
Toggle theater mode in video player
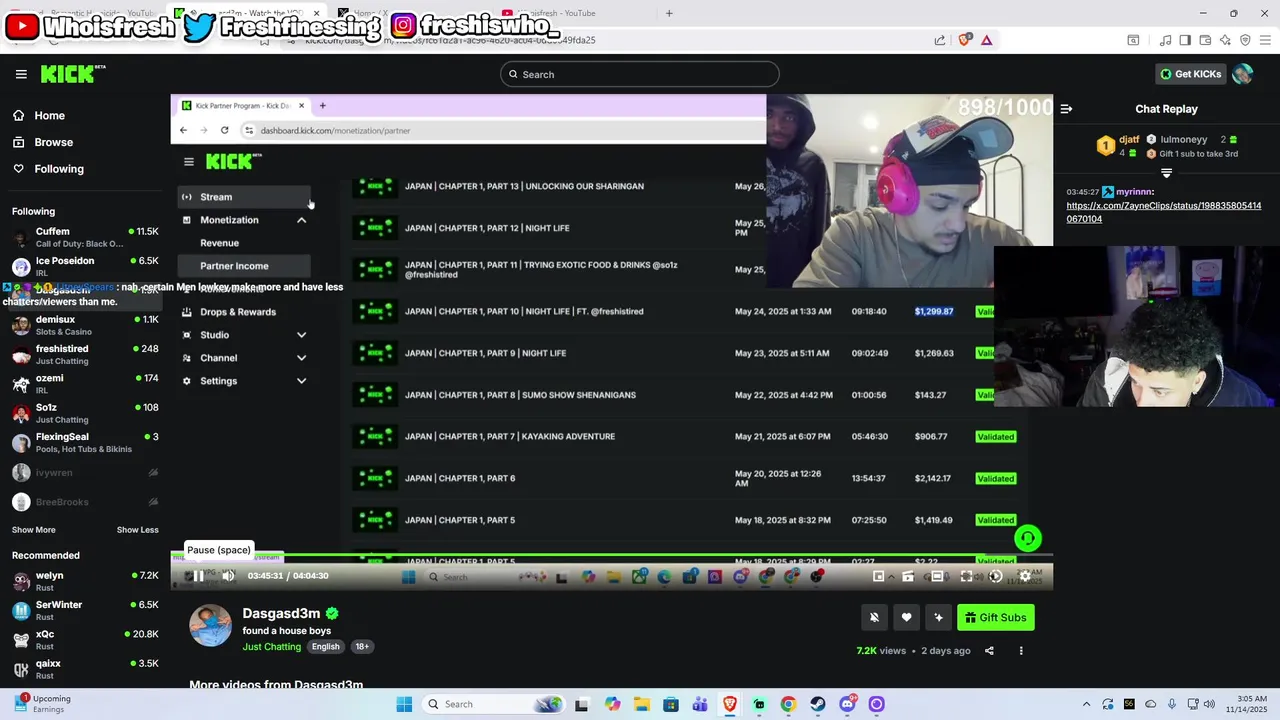coord(937,576)
